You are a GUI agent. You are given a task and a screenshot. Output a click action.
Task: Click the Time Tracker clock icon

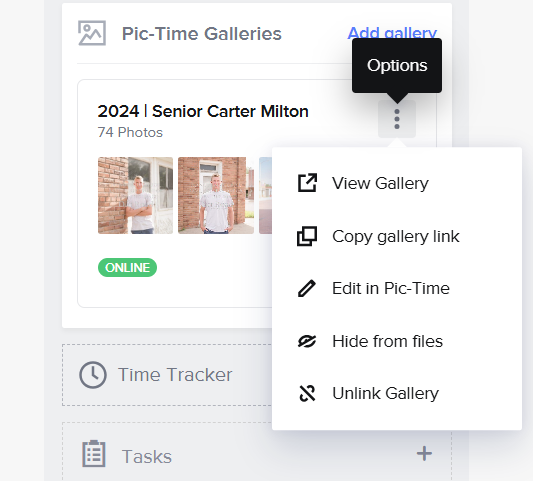click(93, 375)
